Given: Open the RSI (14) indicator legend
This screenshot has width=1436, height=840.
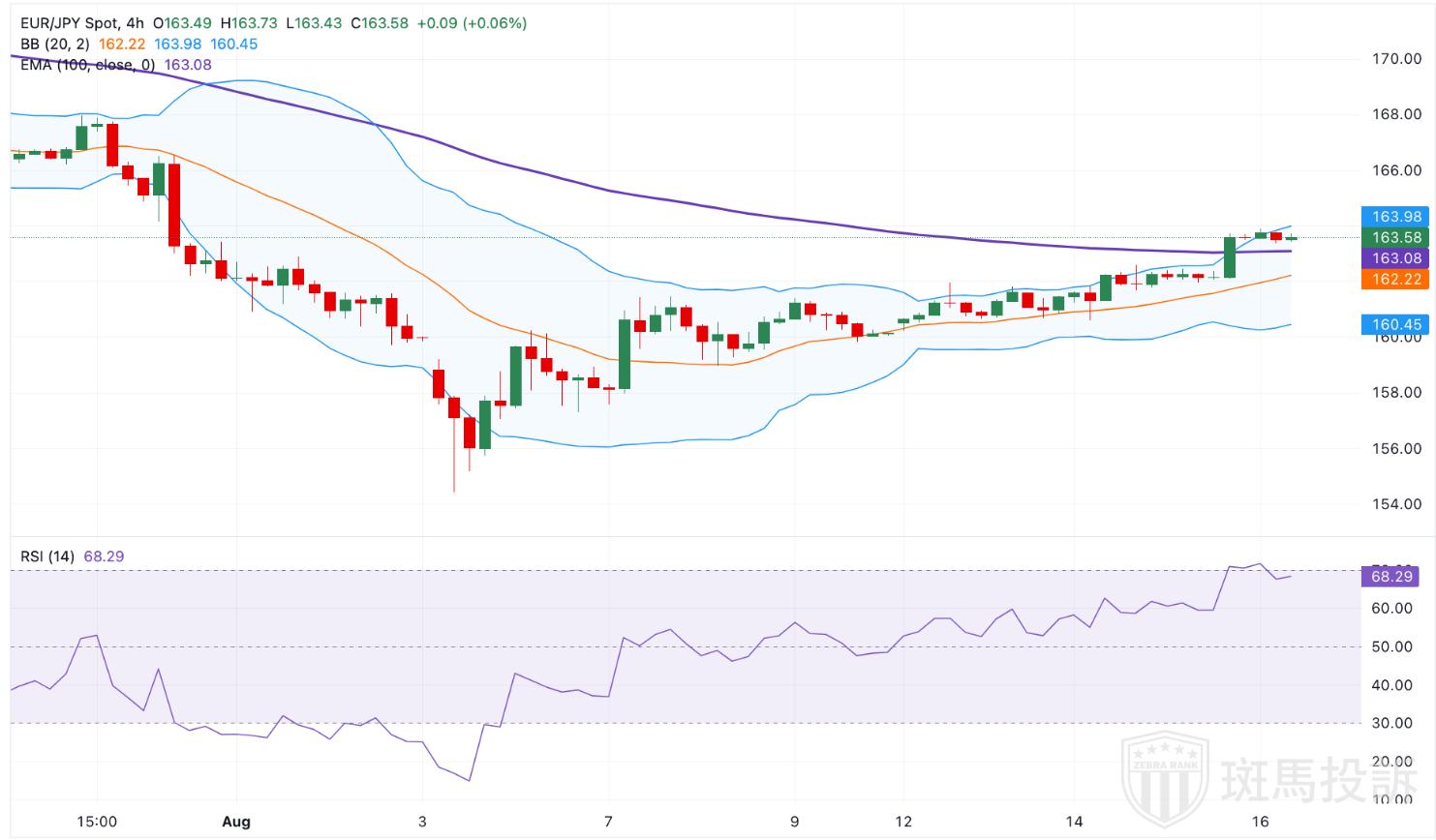Looking at the screenshot, I should [47, 556].
